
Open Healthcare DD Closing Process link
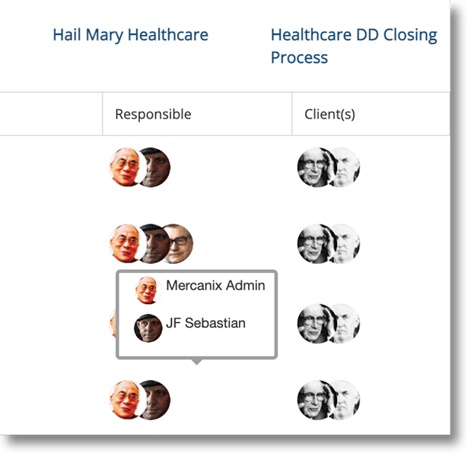click(x=354, y=46)
